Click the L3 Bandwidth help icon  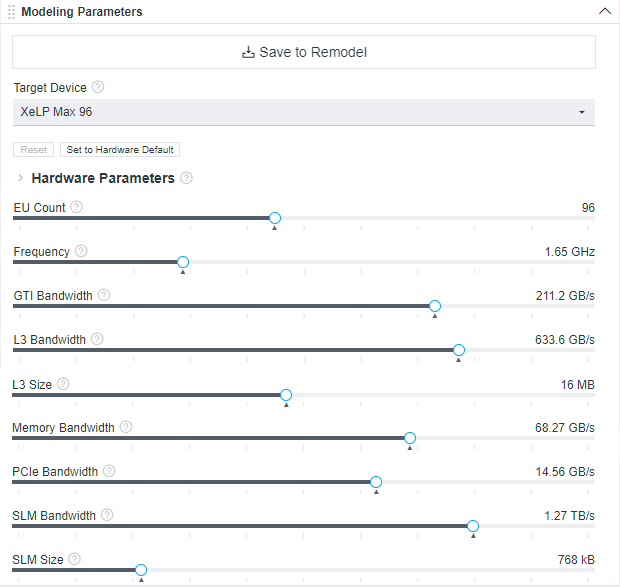tap(97, 340)
